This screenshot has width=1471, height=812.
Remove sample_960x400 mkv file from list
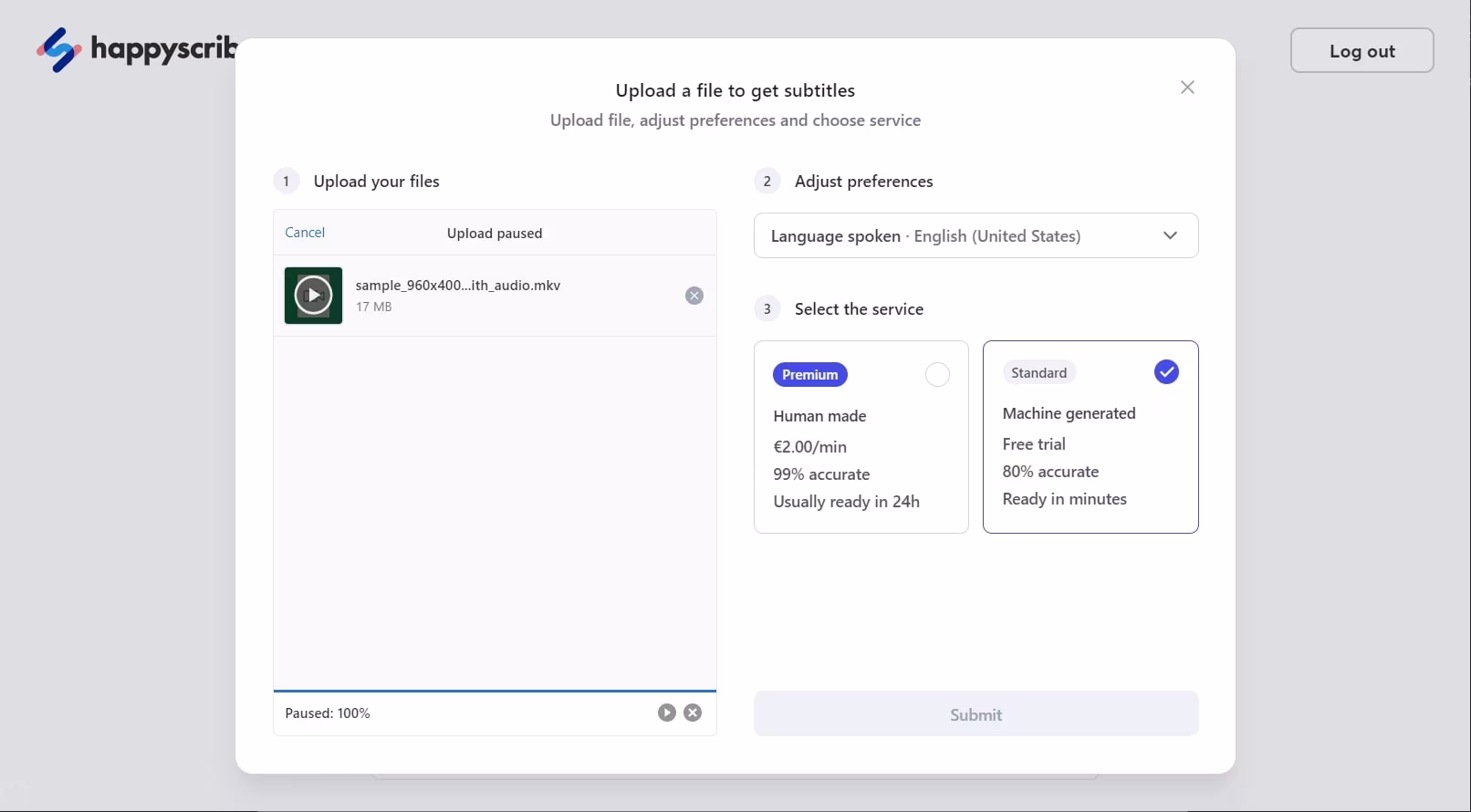[694, 296]
